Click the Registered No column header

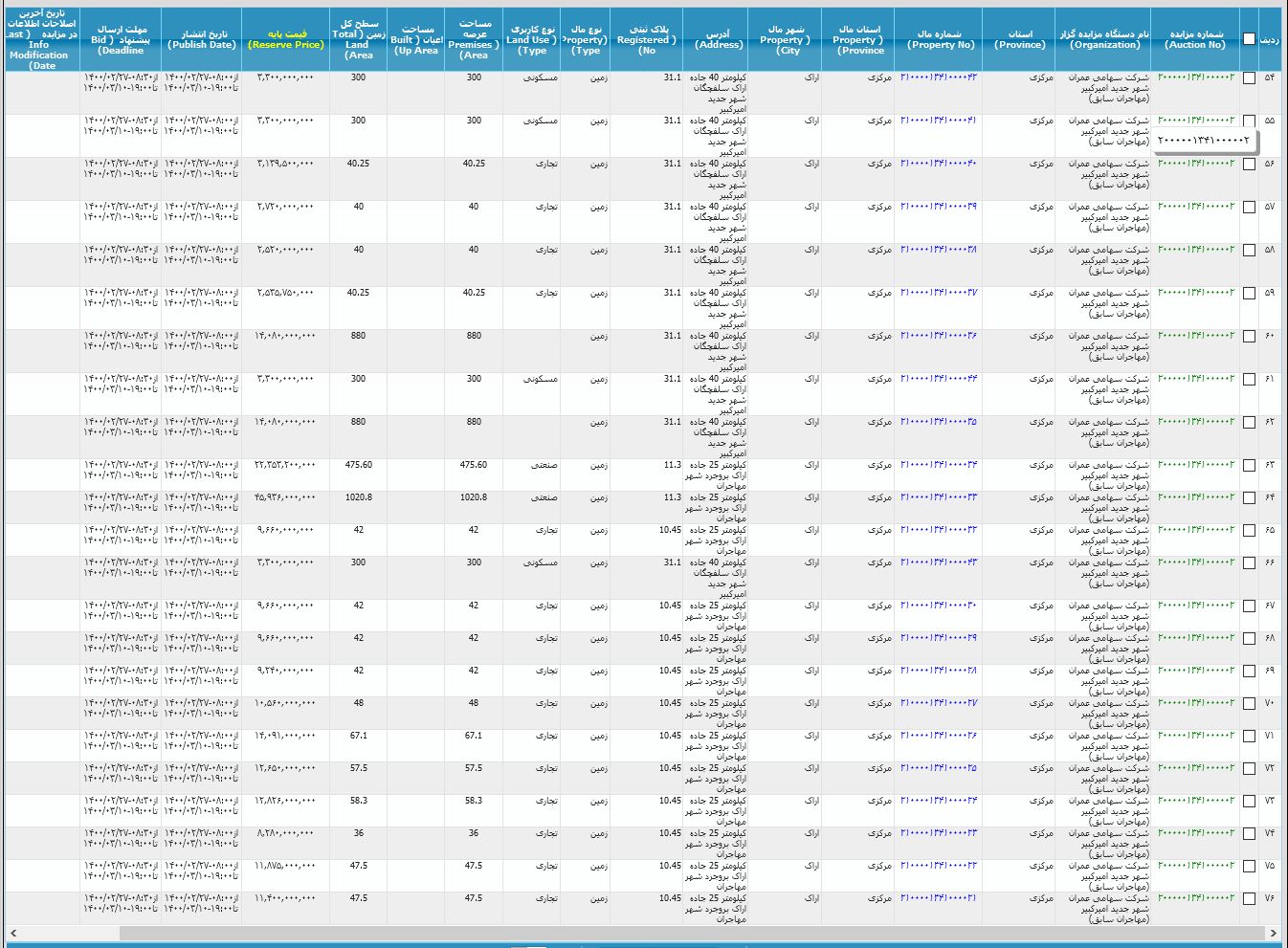point(647,39)
